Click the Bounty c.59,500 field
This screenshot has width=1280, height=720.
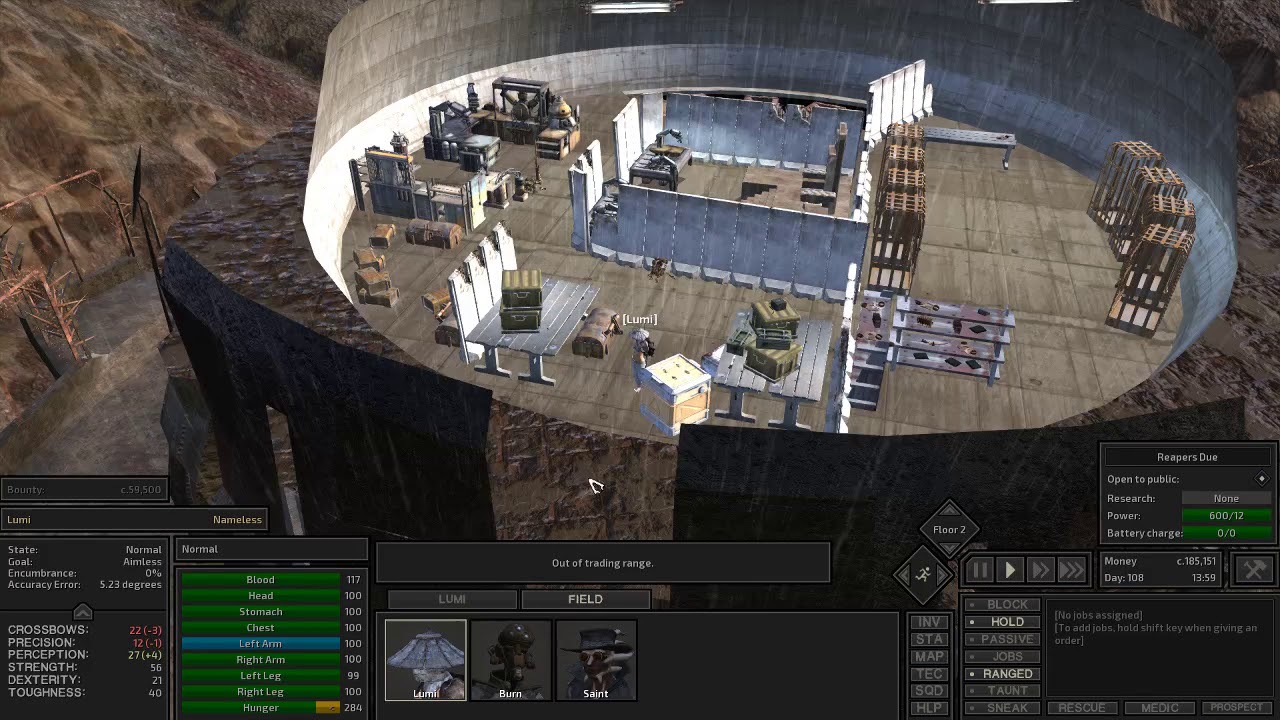(84, 490)
